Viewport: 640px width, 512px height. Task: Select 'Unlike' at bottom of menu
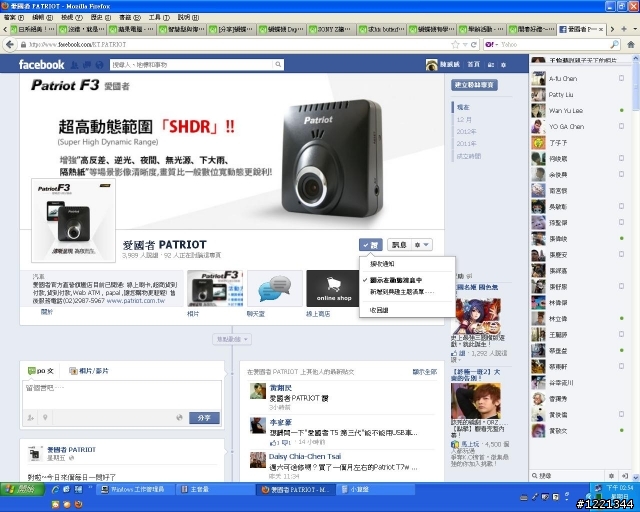(379, 310)
